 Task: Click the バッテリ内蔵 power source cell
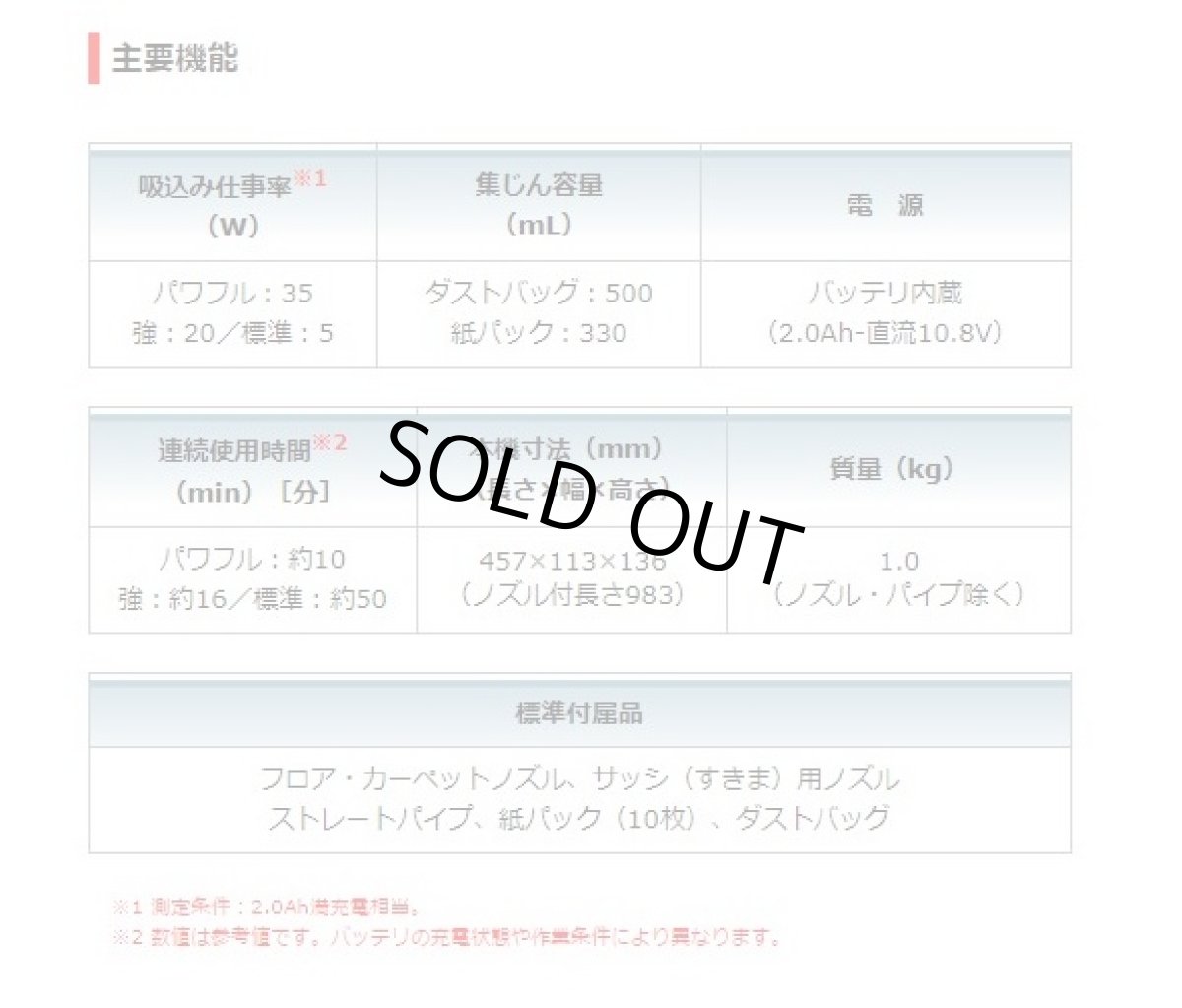click(x=885, y=293)
